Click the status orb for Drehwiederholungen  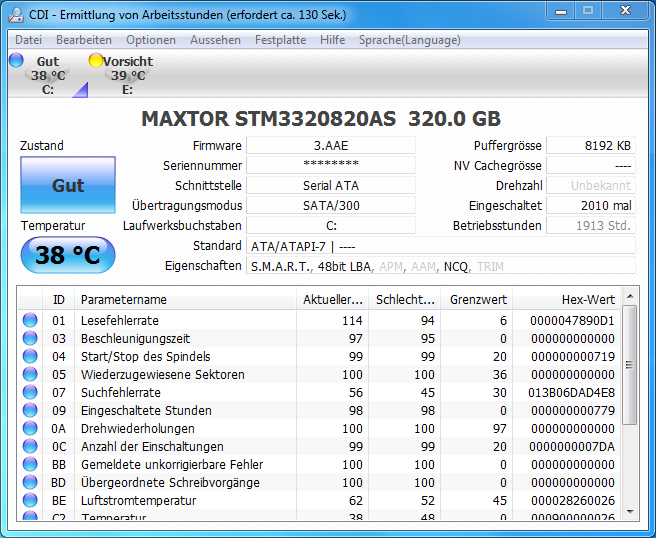point(30,428)
